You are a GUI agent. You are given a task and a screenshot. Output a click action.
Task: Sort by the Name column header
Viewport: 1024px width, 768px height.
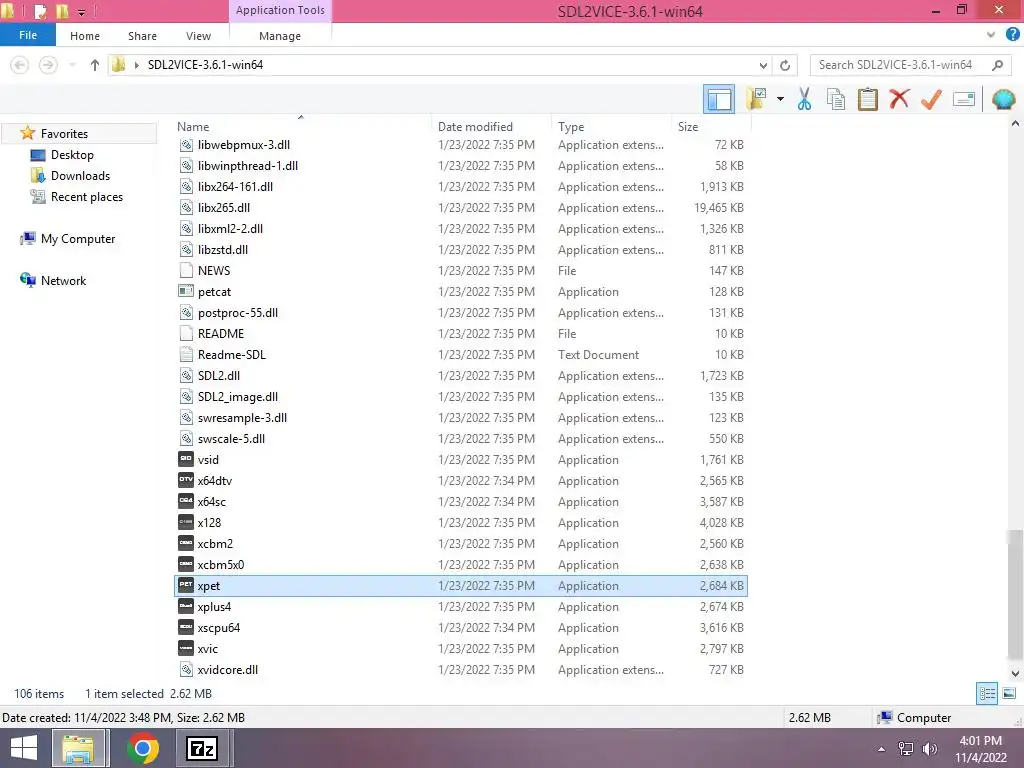[193, 127]
